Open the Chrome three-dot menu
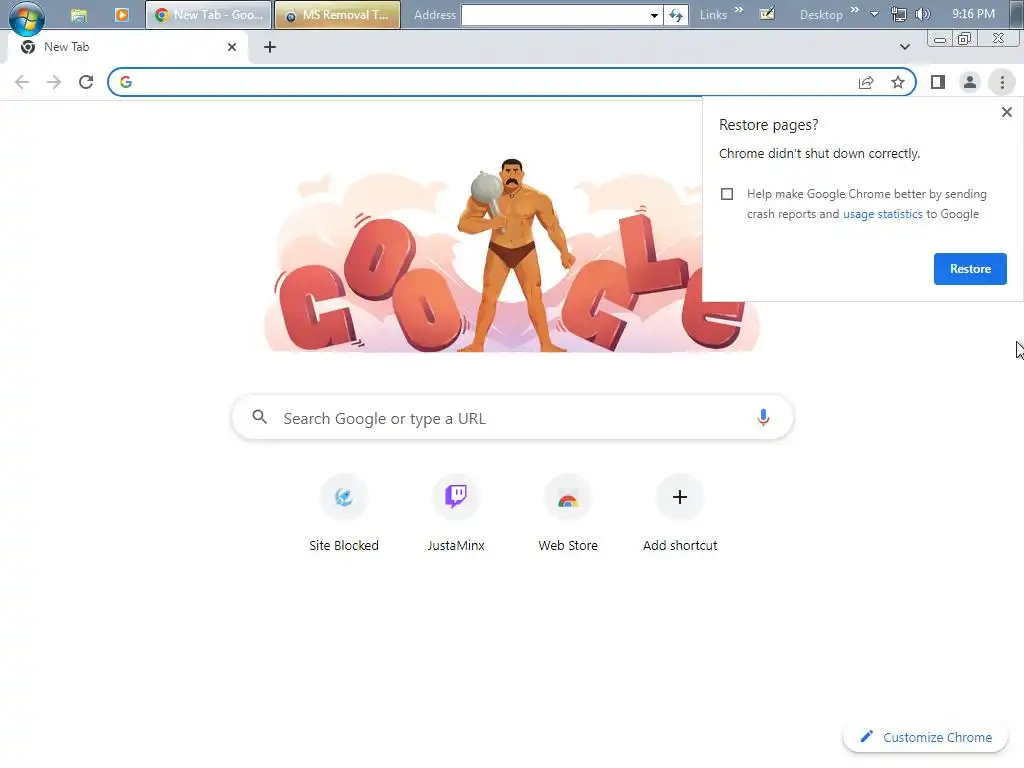Viewport: 1024px width, 768px height. (x=1002, y=82)
